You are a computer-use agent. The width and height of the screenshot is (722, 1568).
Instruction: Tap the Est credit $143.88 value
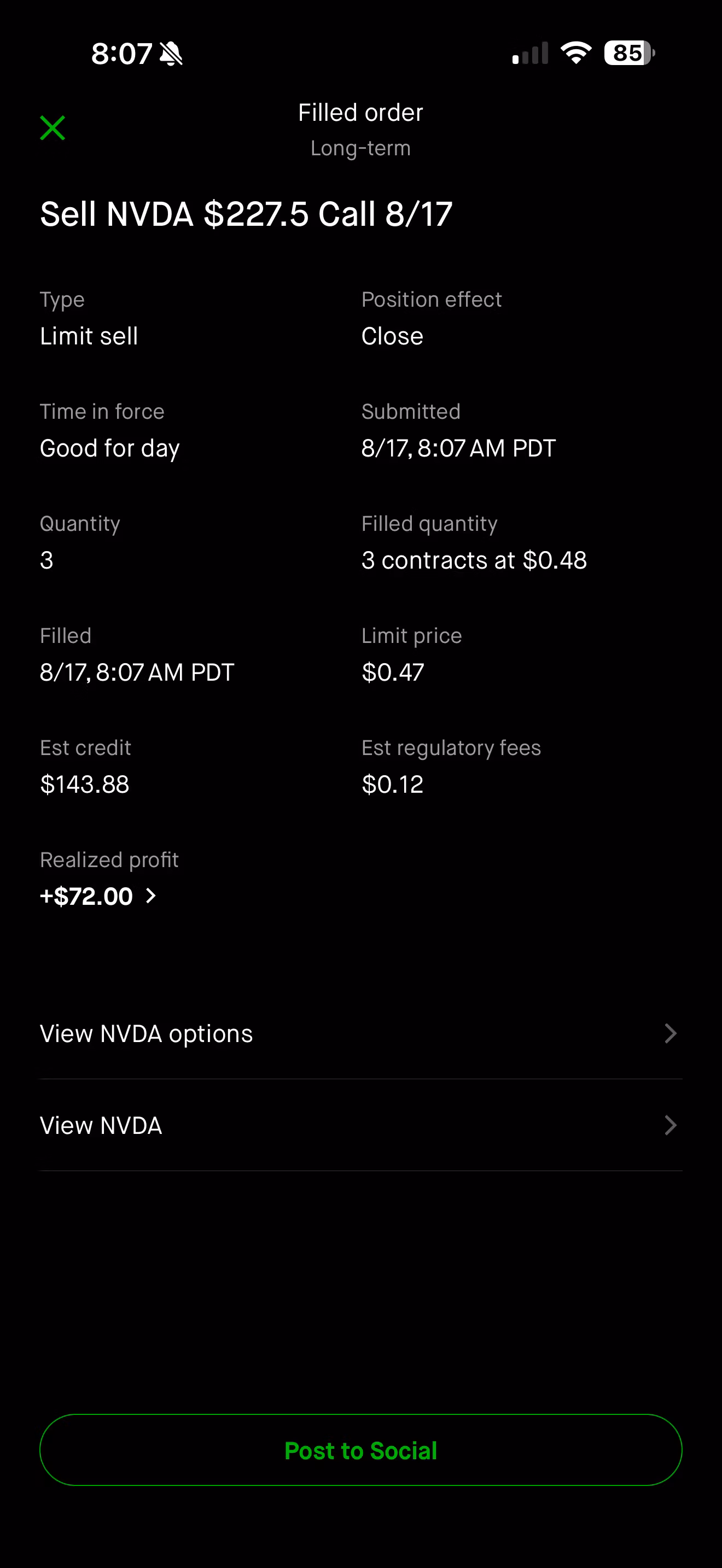point(85,784)
